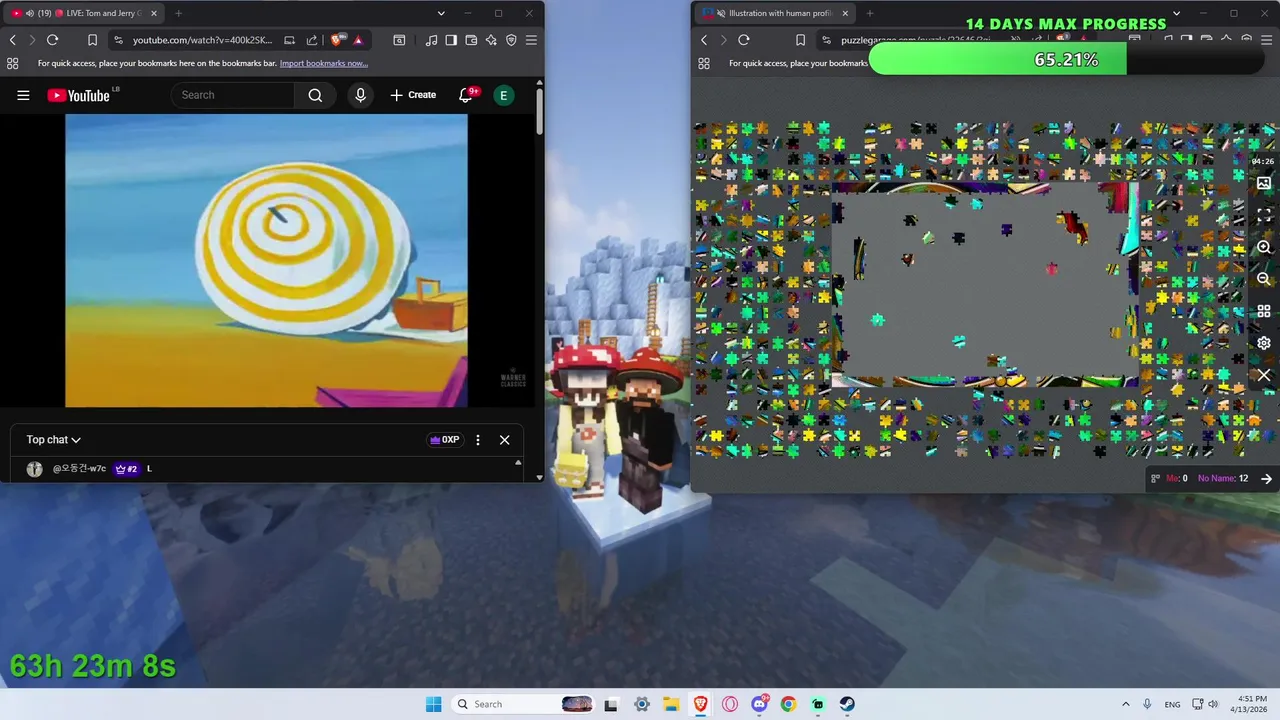Open File Explorer from the taskbar
1280x720 pixels.
(671, 704)
